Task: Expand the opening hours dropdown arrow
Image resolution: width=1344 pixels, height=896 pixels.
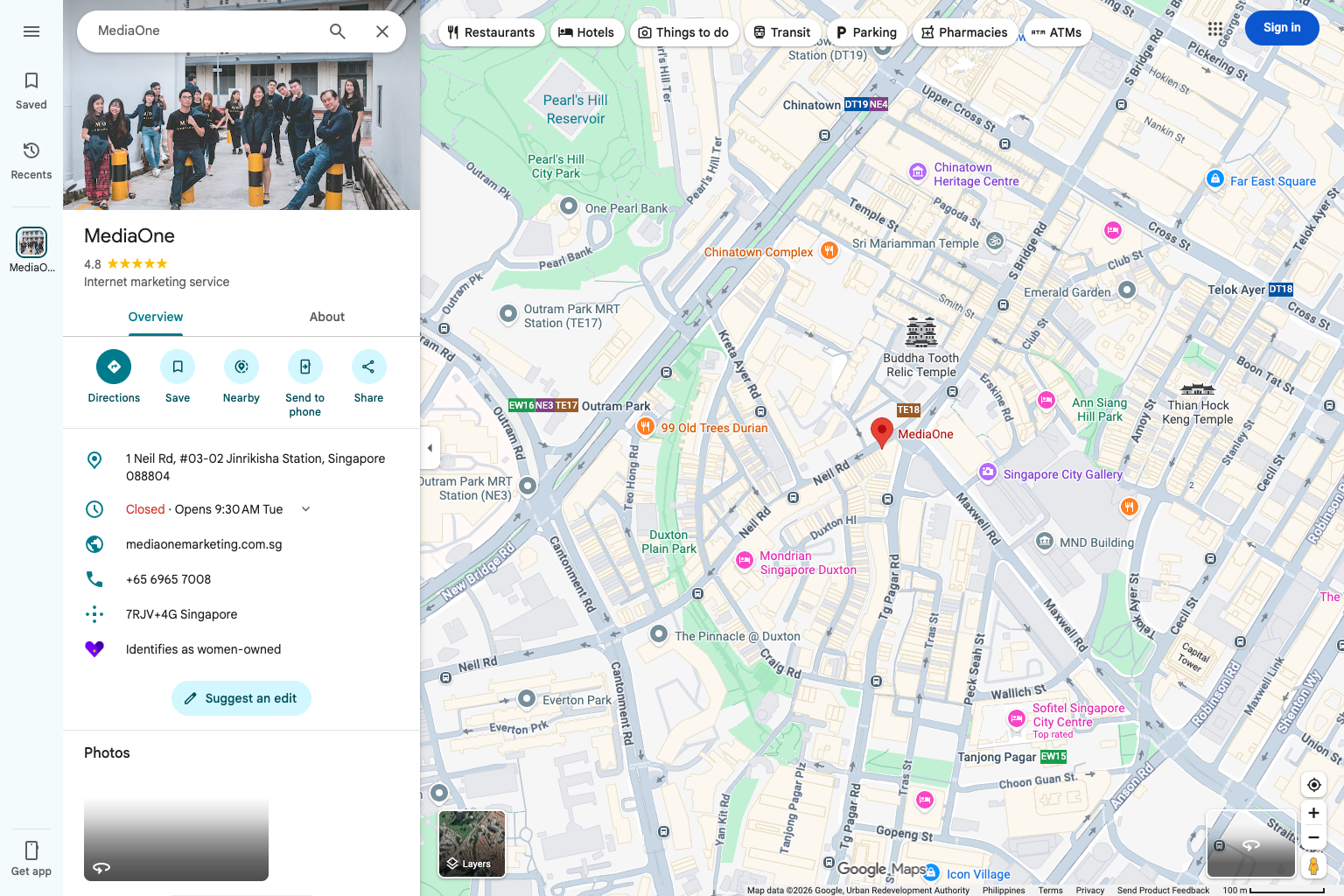Action: point(306,509)
